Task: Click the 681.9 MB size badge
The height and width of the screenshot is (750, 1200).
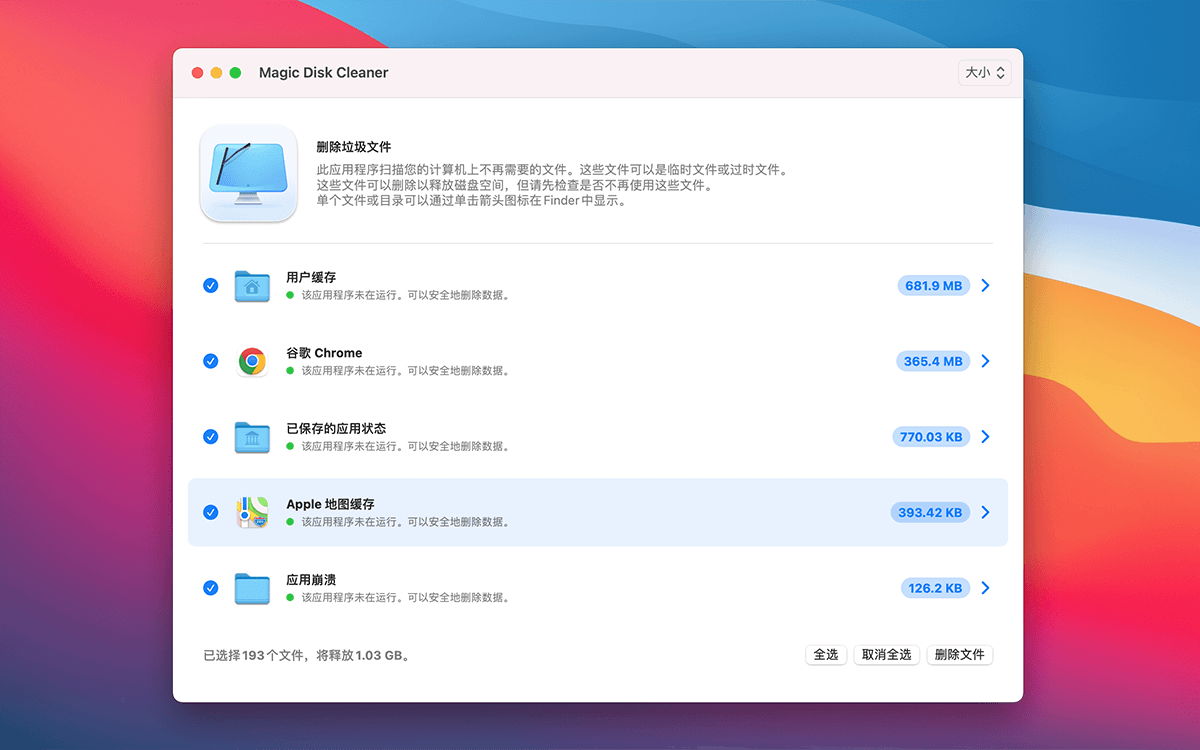Action: click(x=934, y=286)
